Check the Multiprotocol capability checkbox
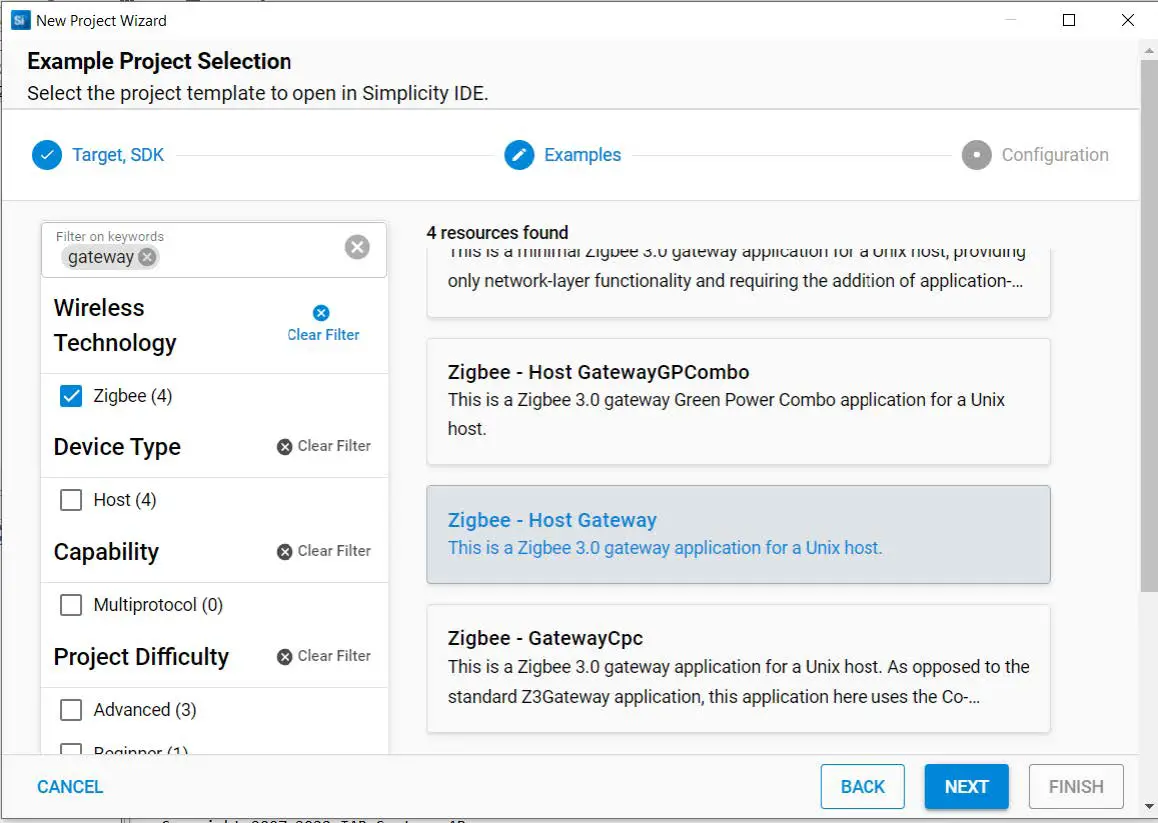 tap(71, 605)
